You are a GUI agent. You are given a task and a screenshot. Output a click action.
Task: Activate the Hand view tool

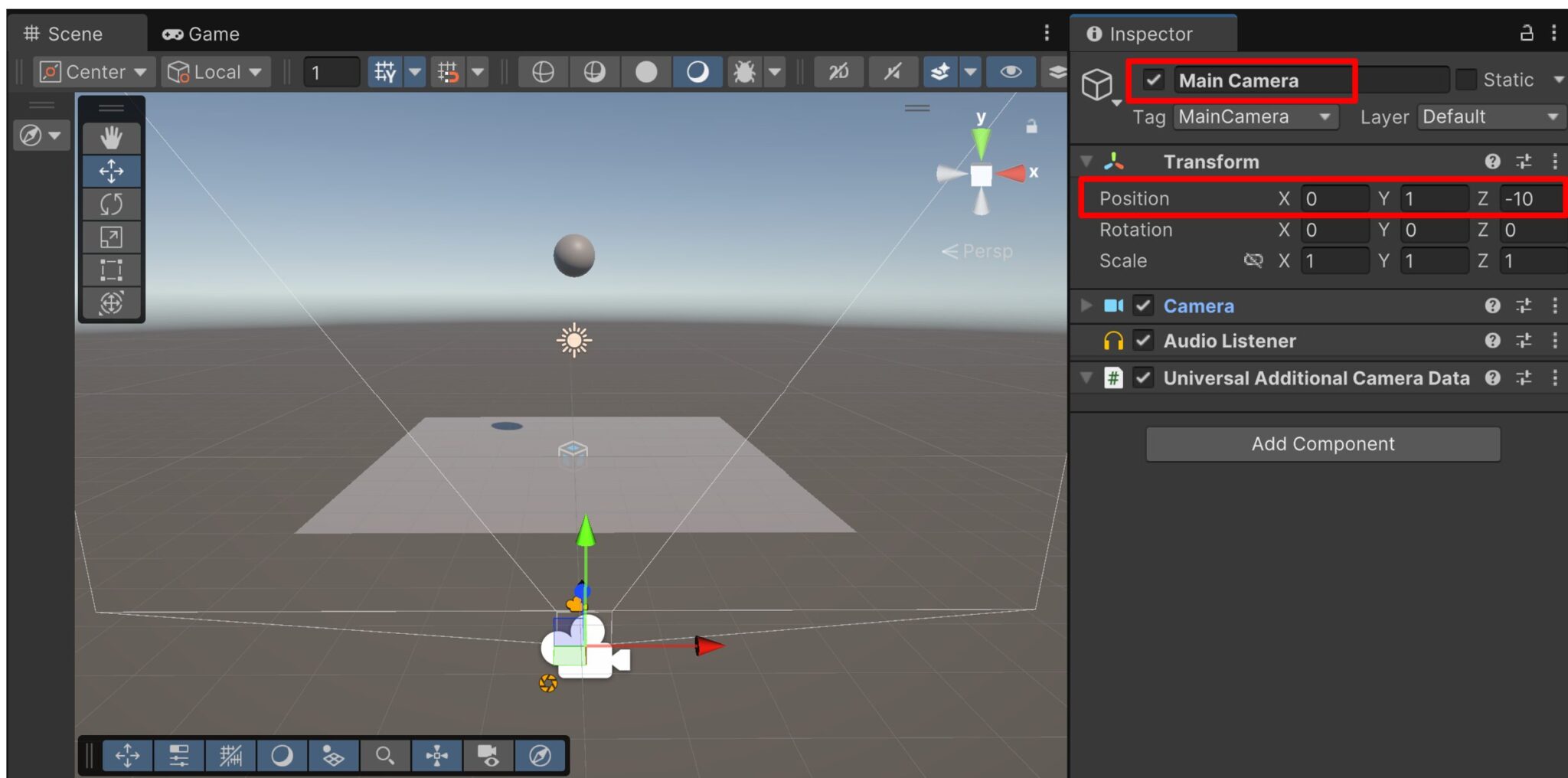click(x=112, y=138)
